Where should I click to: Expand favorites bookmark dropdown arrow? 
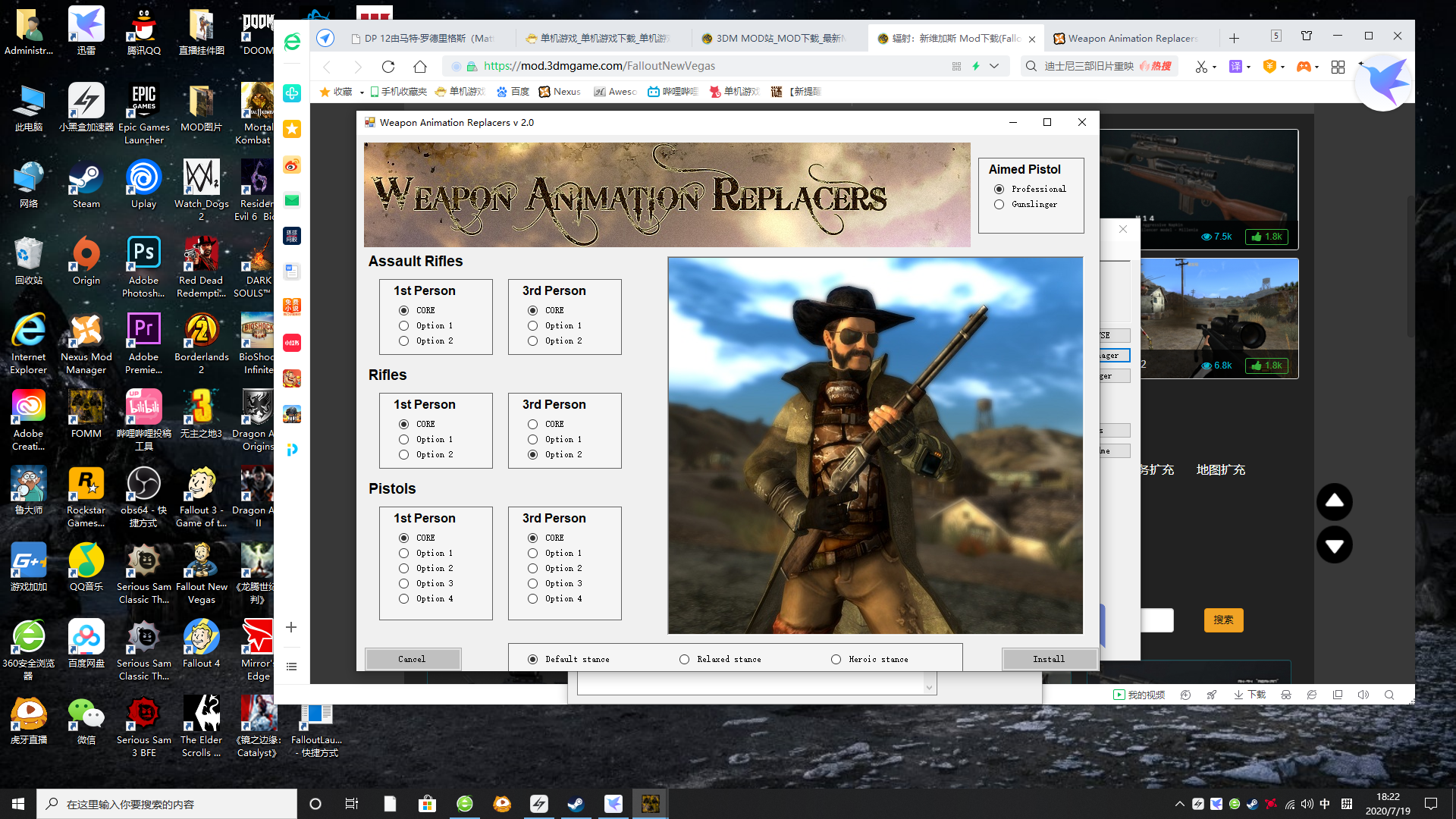pyautogui.click(x=362, y=93)
